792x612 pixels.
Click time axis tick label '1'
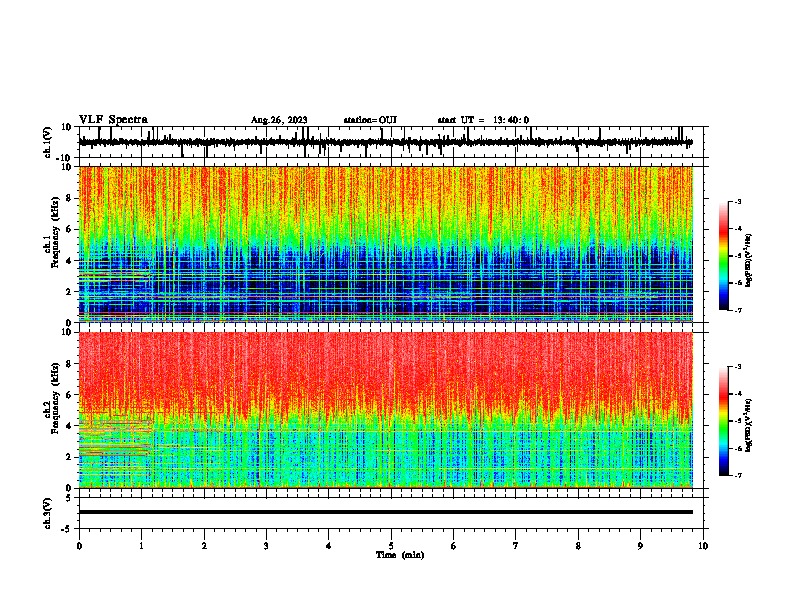(x=141, y=546)
